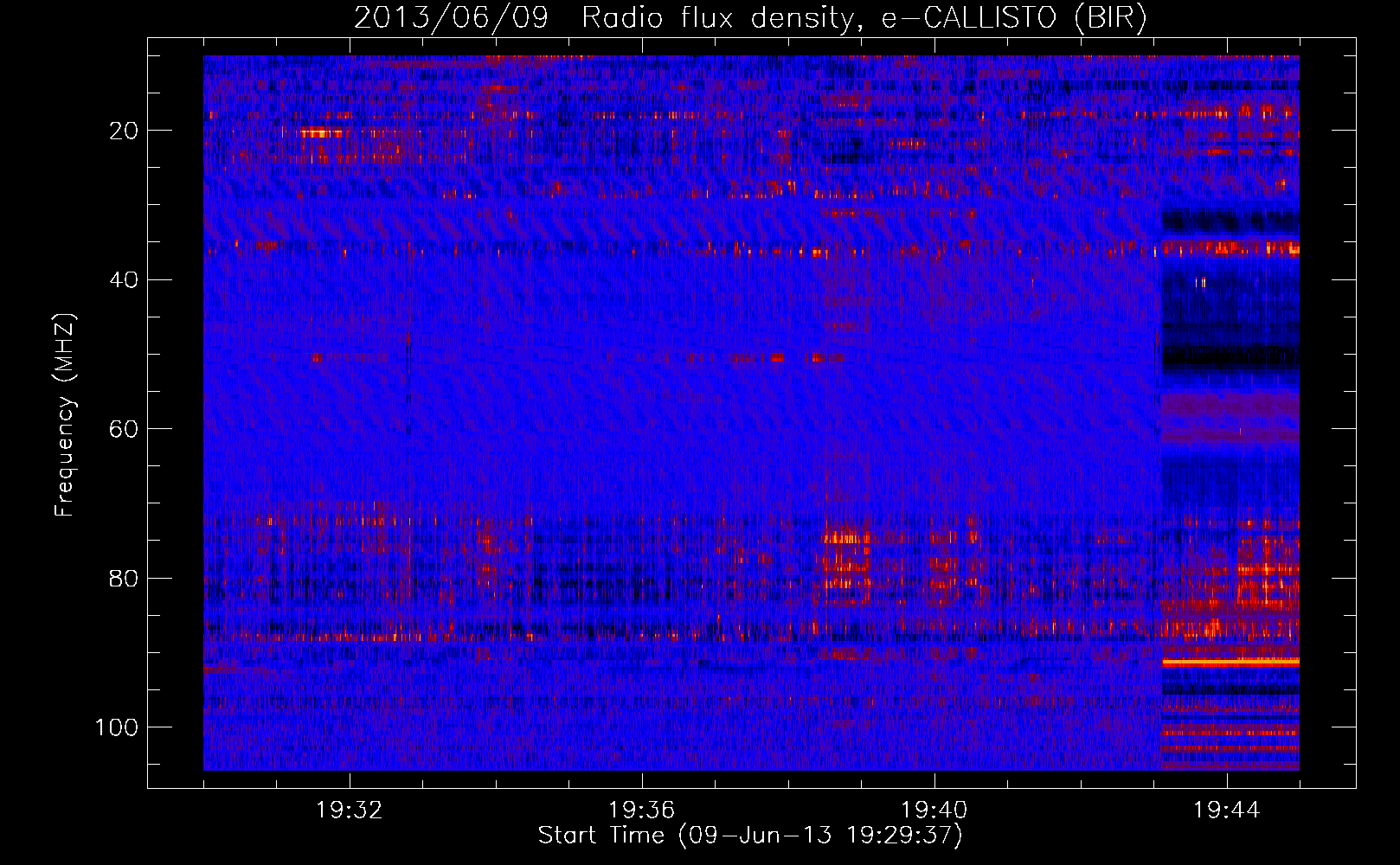Click the 19:40 time tick label
The width and height of the screenshot is (1400, 865).
coord(934,811)
